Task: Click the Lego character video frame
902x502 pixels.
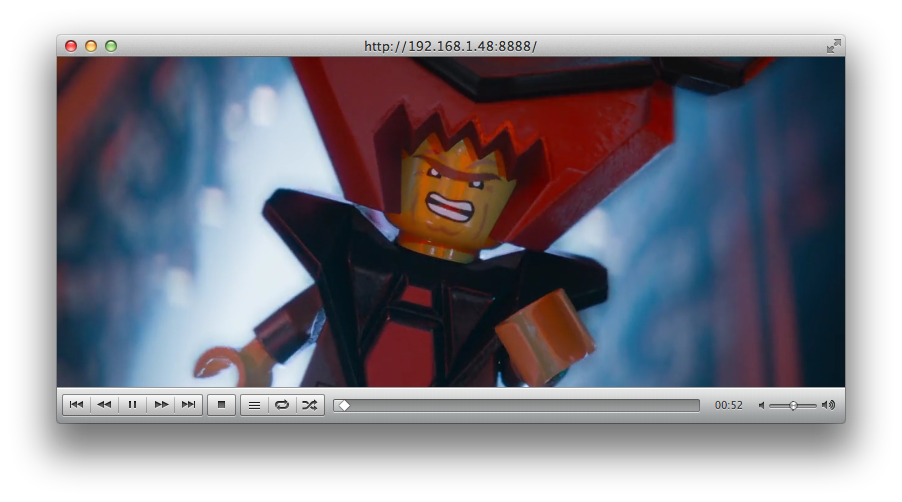Action: (450, 222)
